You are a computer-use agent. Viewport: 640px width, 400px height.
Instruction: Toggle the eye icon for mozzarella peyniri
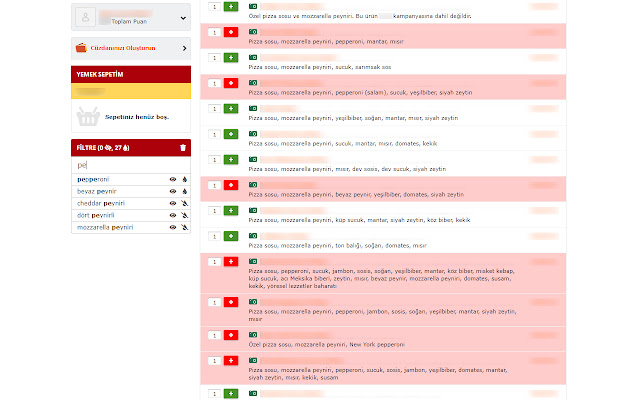[x=173, y=227]
